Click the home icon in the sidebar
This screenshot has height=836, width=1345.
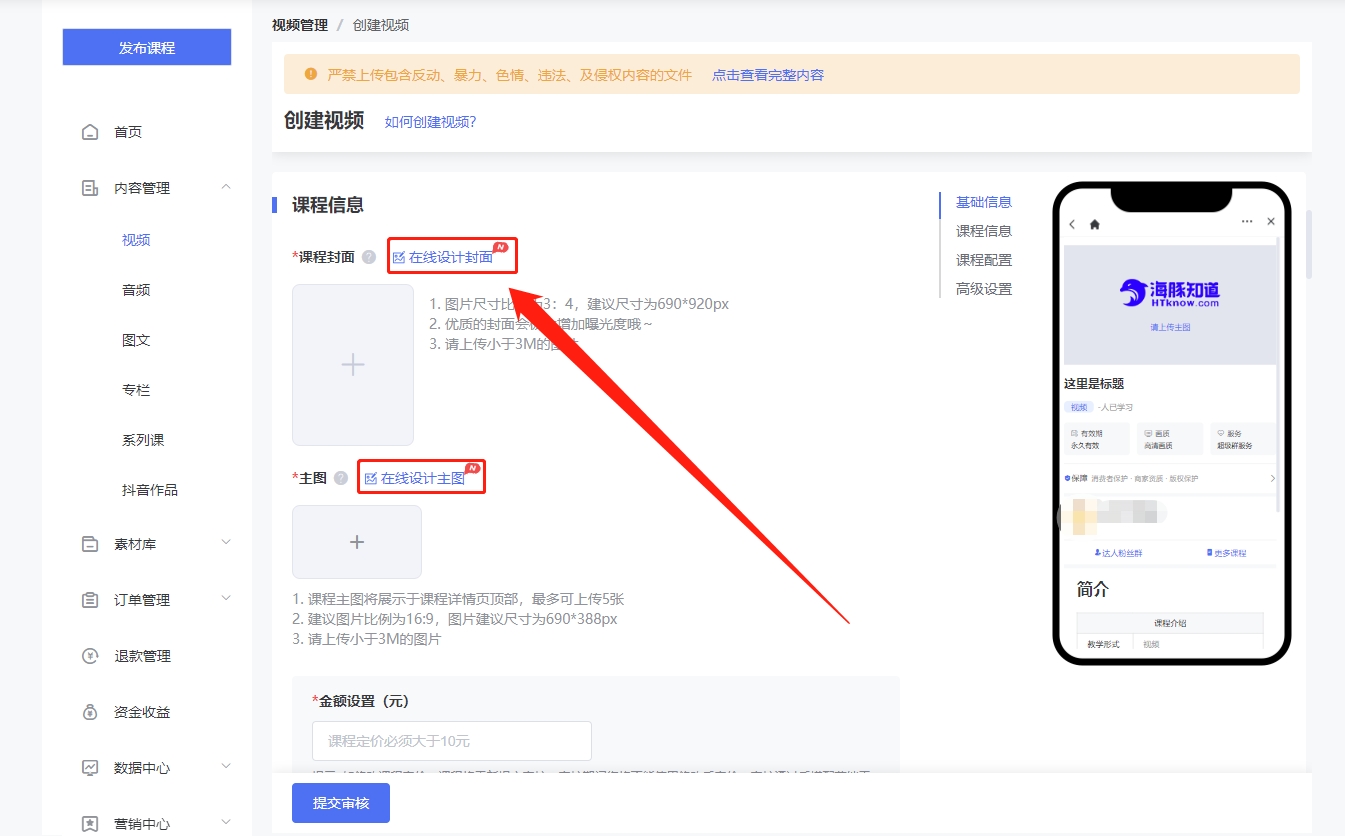tap(90, 132)
